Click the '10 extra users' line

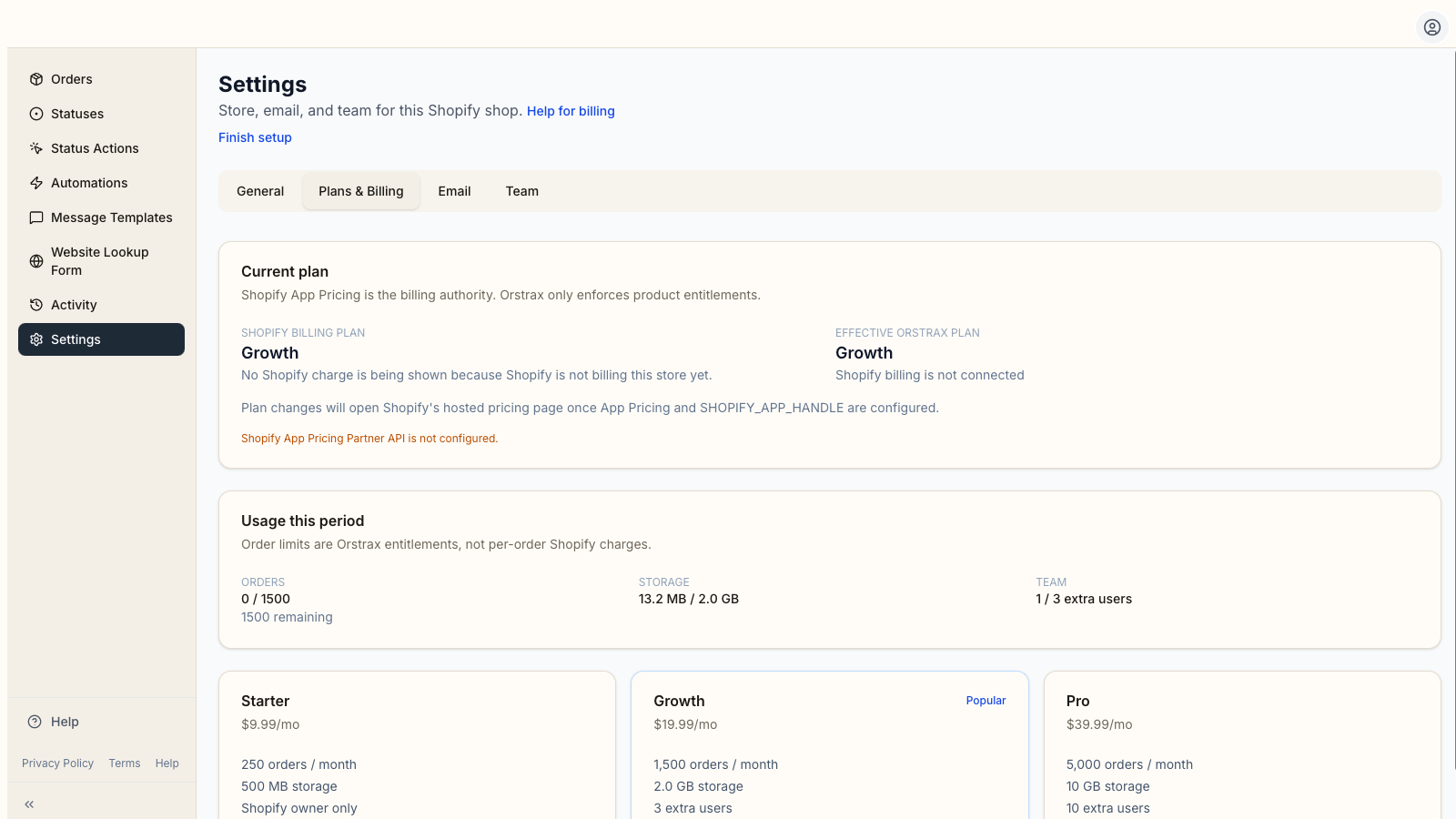[1107, 808]
